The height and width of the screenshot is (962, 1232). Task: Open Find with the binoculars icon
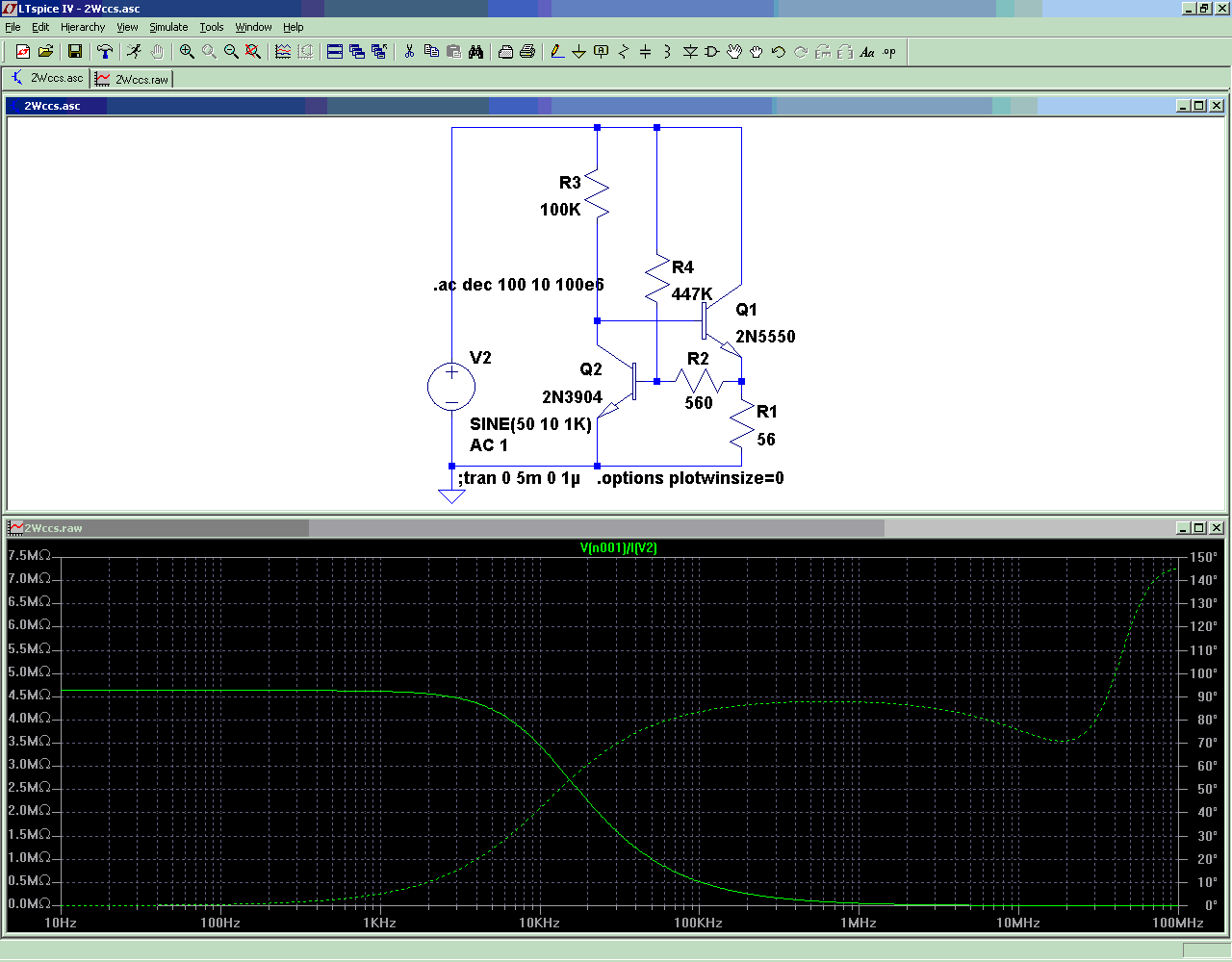475,52
